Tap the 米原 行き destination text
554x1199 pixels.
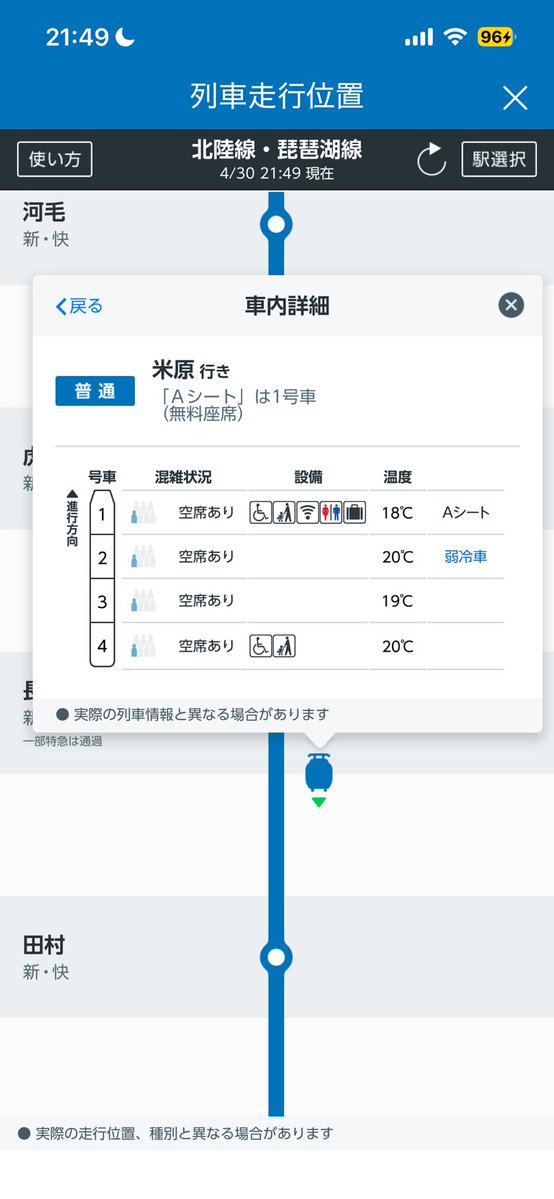(x=191, y=371)
